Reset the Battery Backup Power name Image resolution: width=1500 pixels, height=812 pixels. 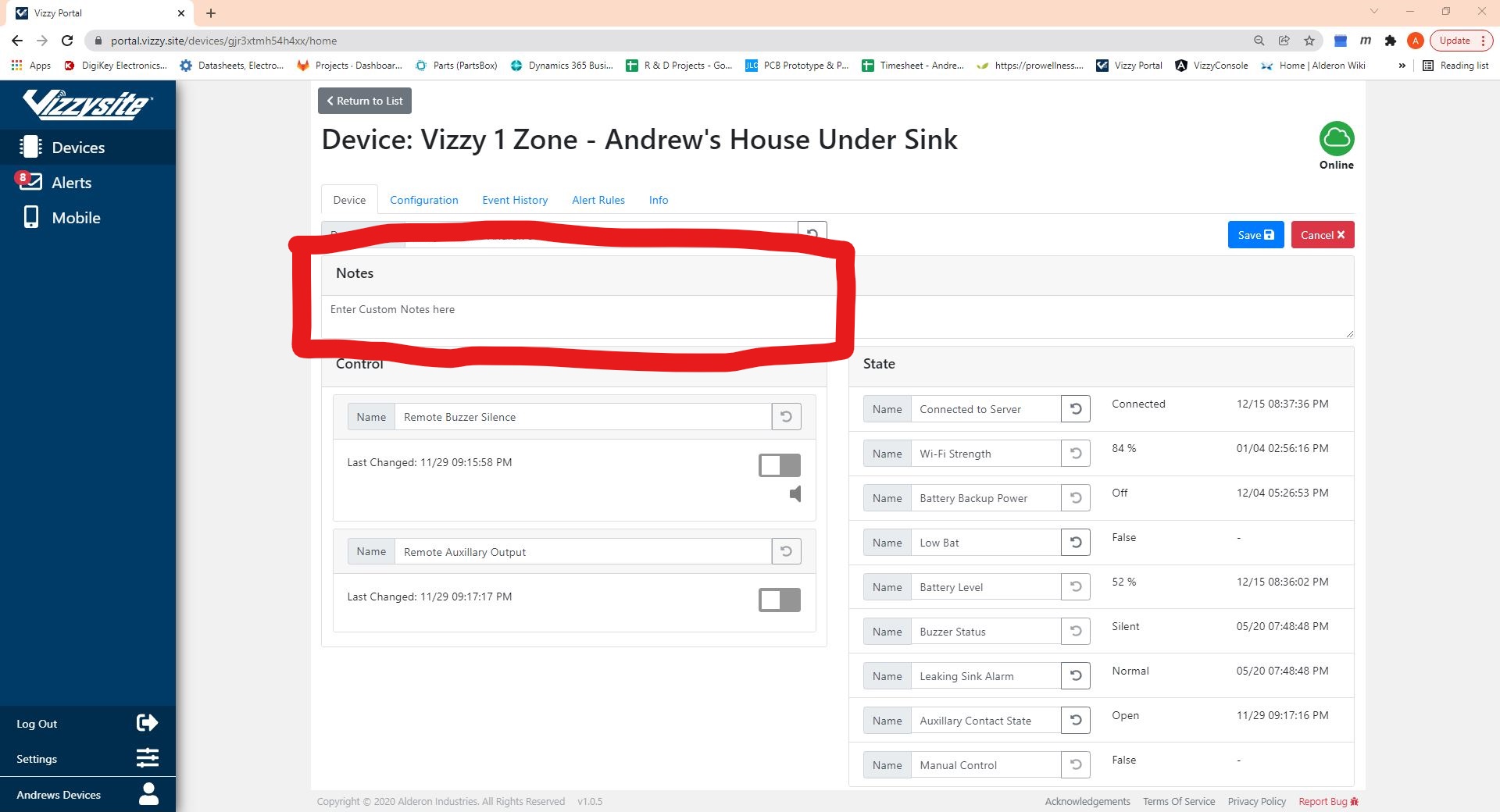tap(1076, 497)
